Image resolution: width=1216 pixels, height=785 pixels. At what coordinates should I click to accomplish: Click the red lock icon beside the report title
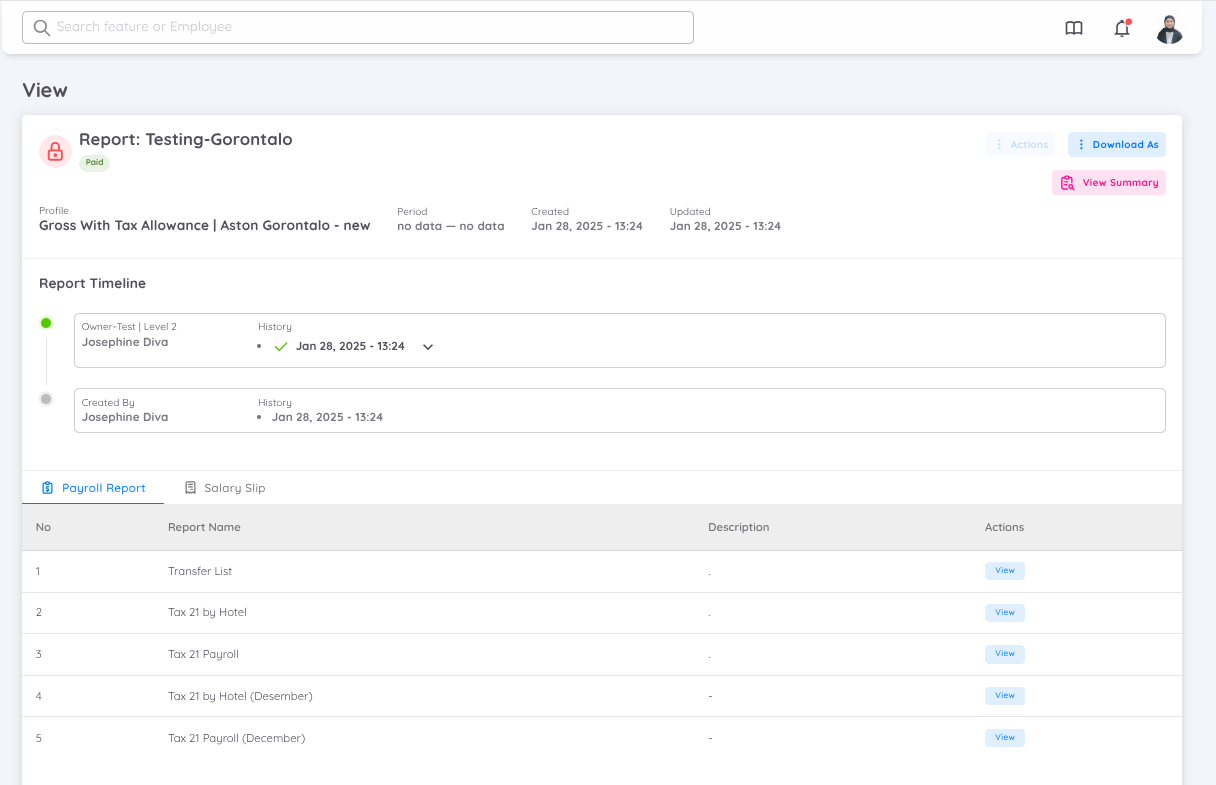[x=55, y=151]
